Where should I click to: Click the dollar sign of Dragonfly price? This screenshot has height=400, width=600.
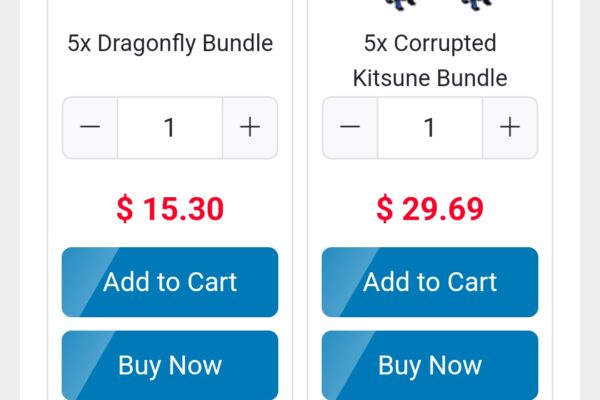tap(125, 209)
